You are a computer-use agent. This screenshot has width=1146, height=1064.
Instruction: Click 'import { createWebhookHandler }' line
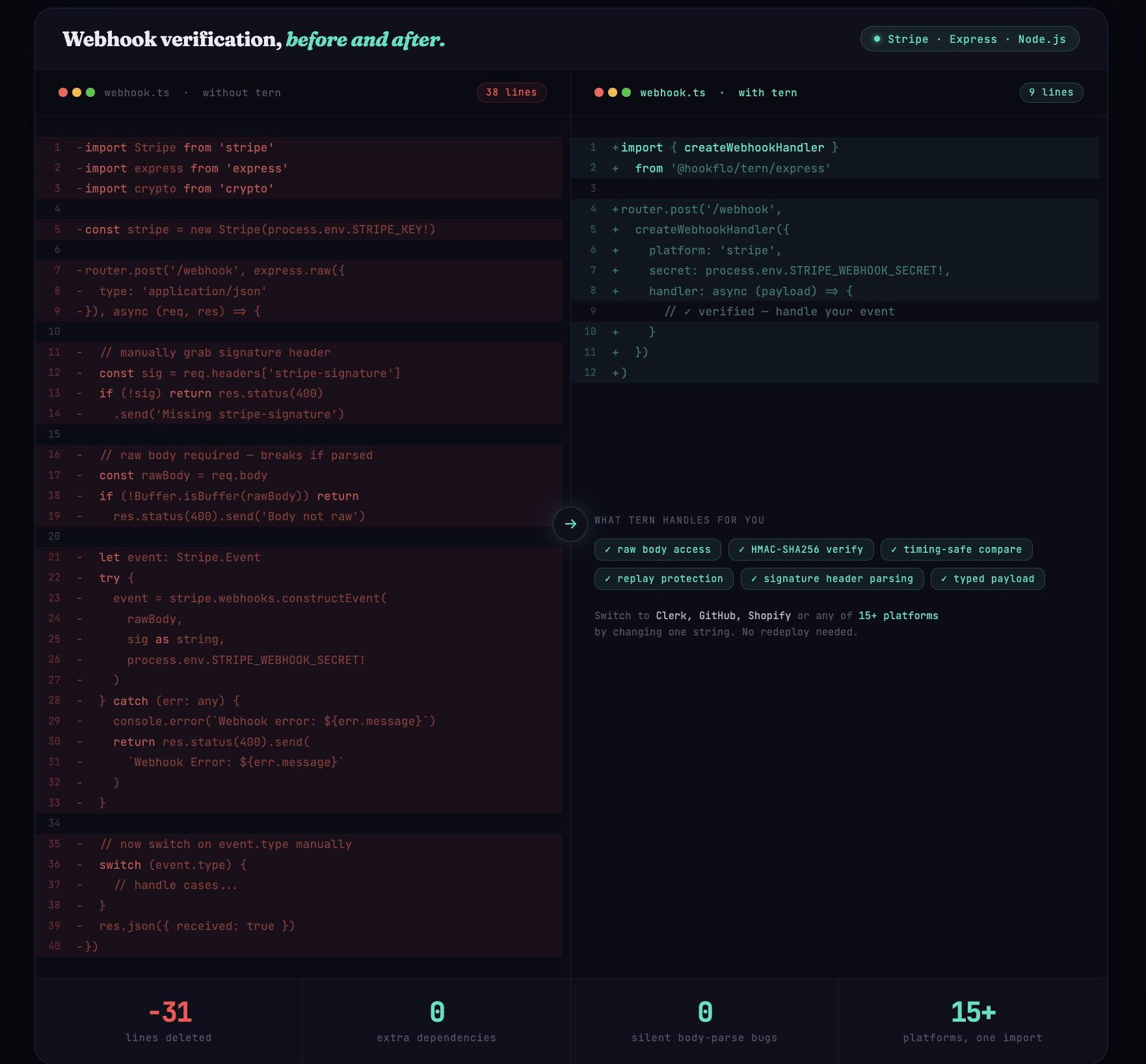pyautogui.click(x=835, y=148)
